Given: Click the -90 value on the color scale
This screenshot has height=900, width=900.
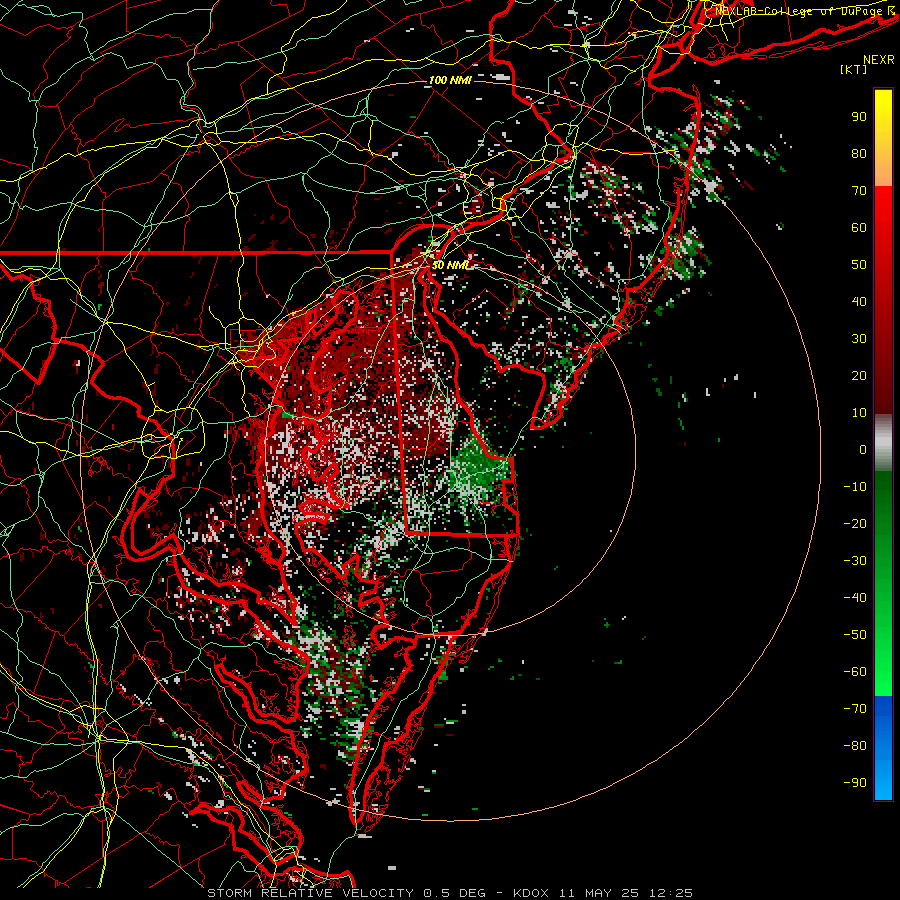Looking at the screenshot, I should [x=855, y=783].
